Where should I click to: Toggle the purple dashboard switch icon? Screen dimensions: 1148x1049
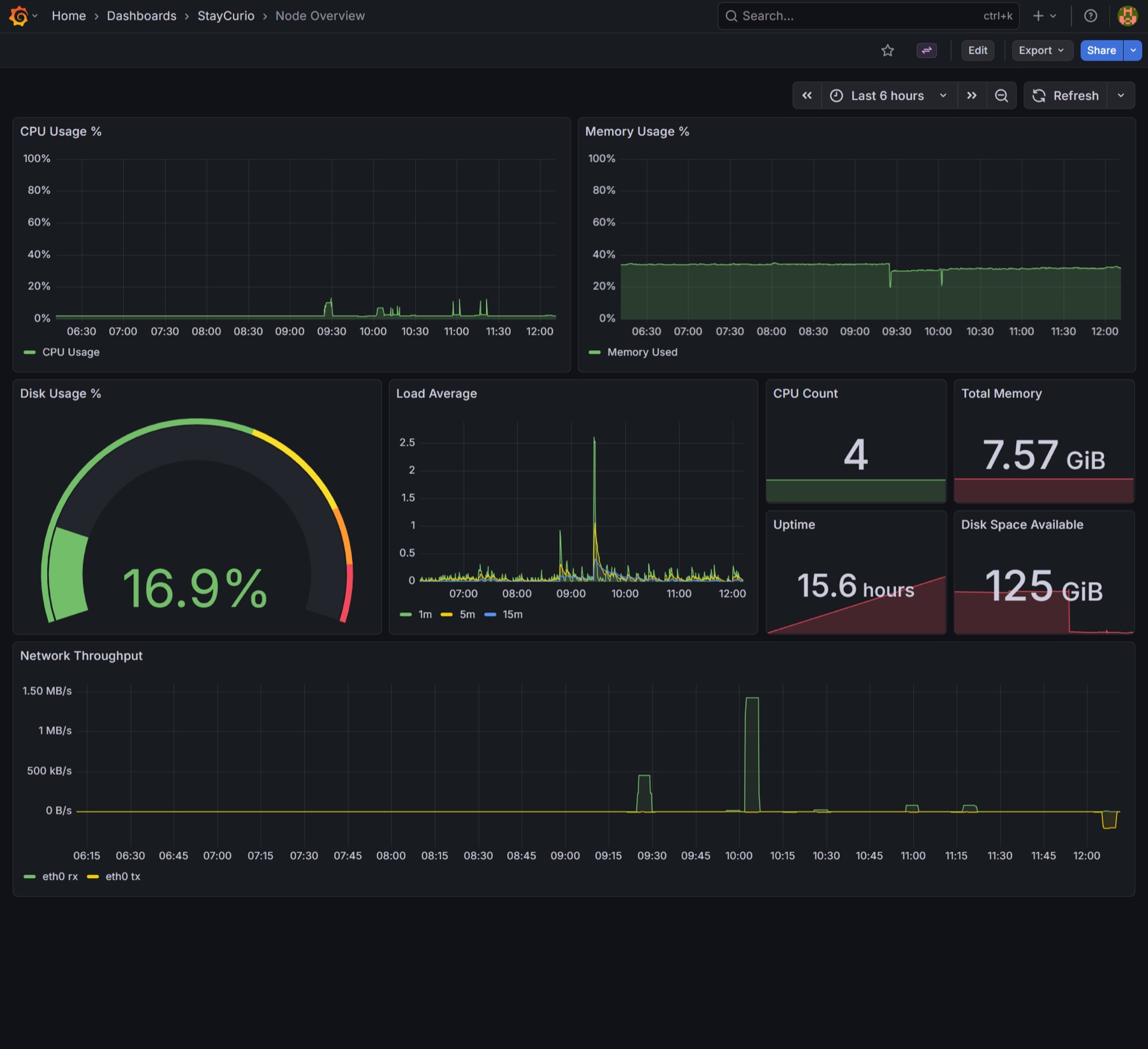click(x=927, y=50)
